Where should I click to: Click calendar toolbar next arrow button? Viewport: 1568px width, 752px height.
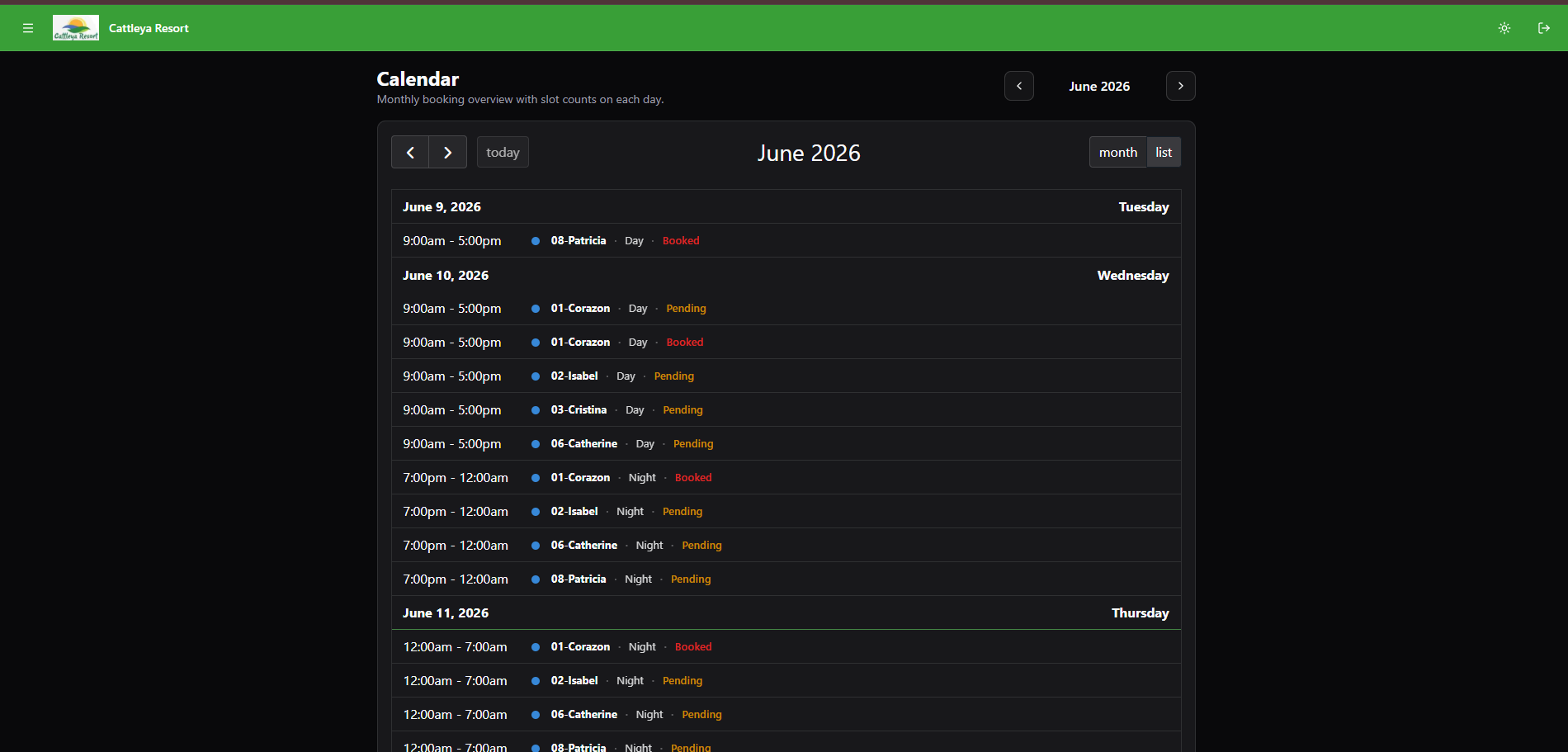[x=448, y=152]
